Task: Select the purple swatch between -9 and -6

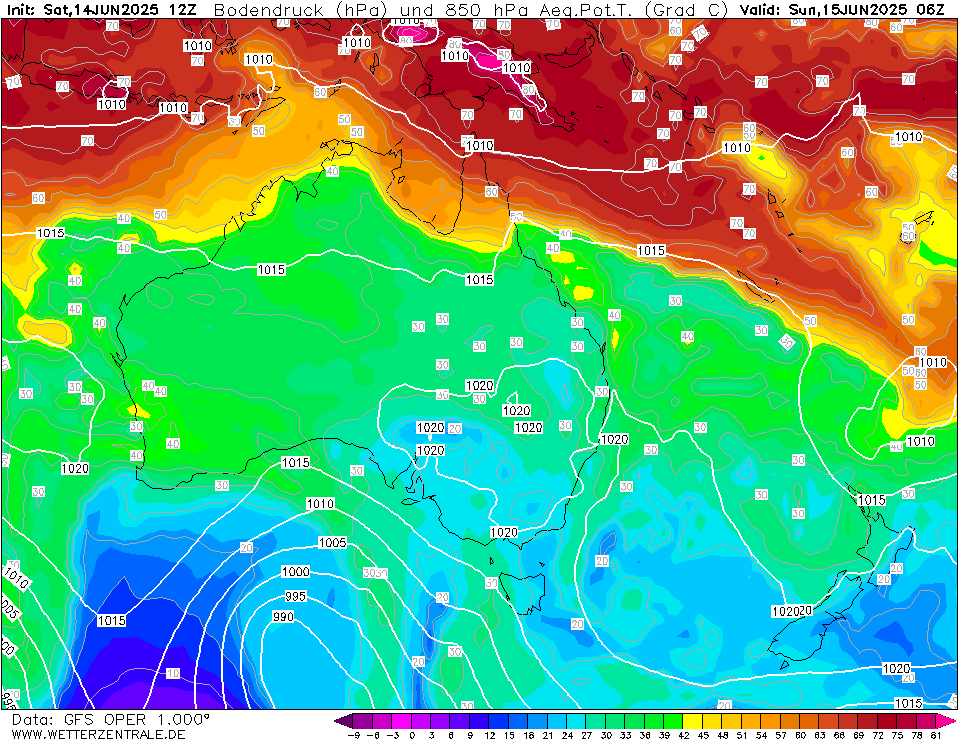Action: [x=363, y=720]
